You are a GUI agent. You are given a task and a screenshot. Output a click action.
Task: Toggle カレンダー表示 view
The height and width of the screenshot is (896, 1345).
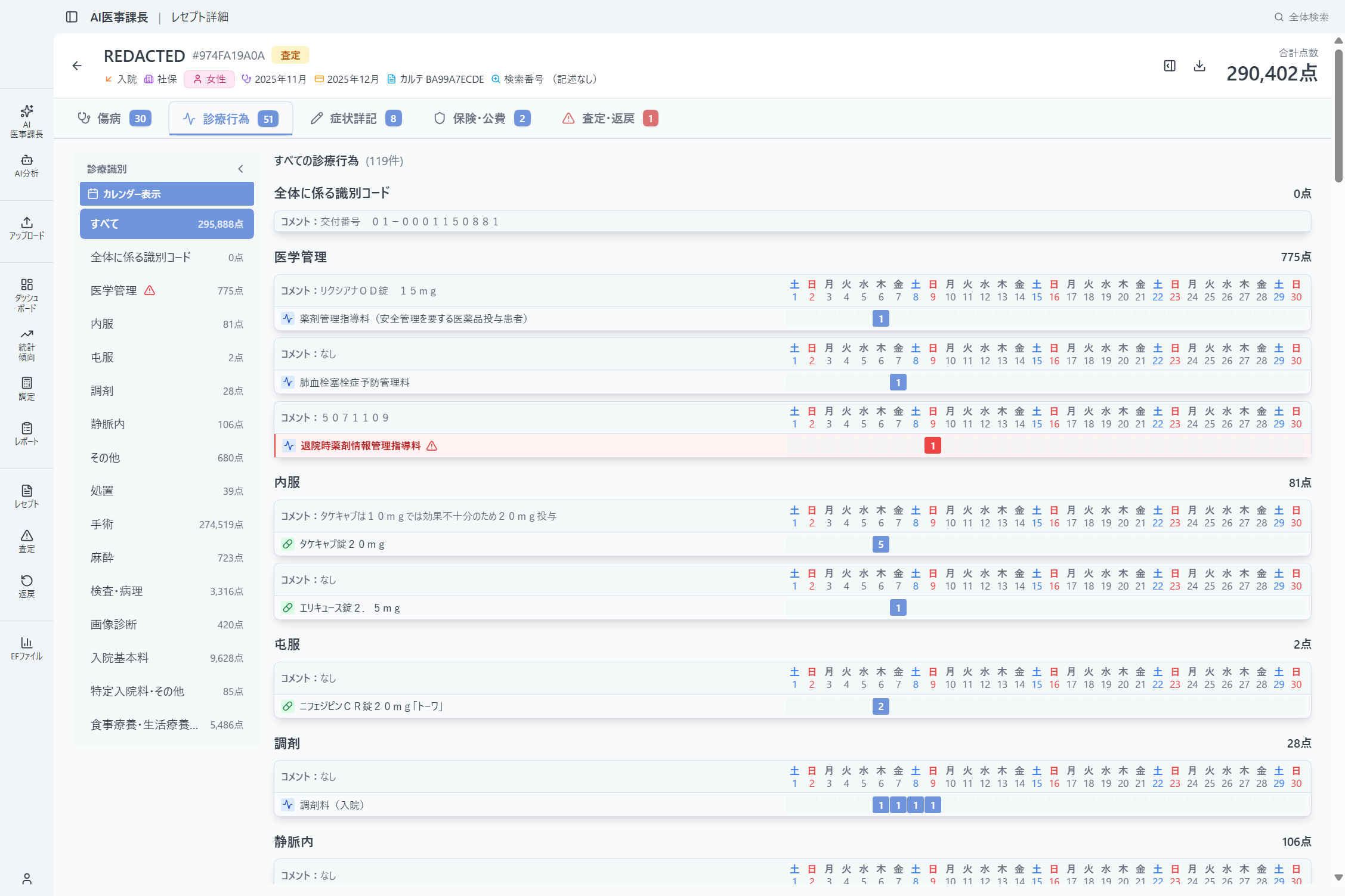point(166,194)
